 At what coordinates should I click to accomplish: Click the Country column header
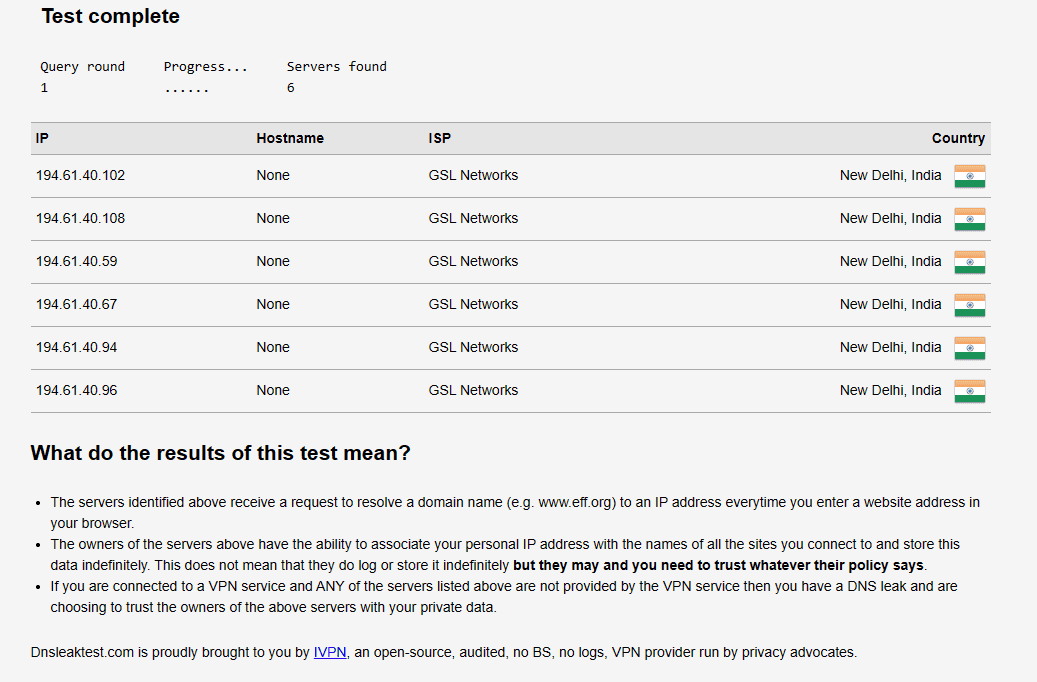(958, 138)
